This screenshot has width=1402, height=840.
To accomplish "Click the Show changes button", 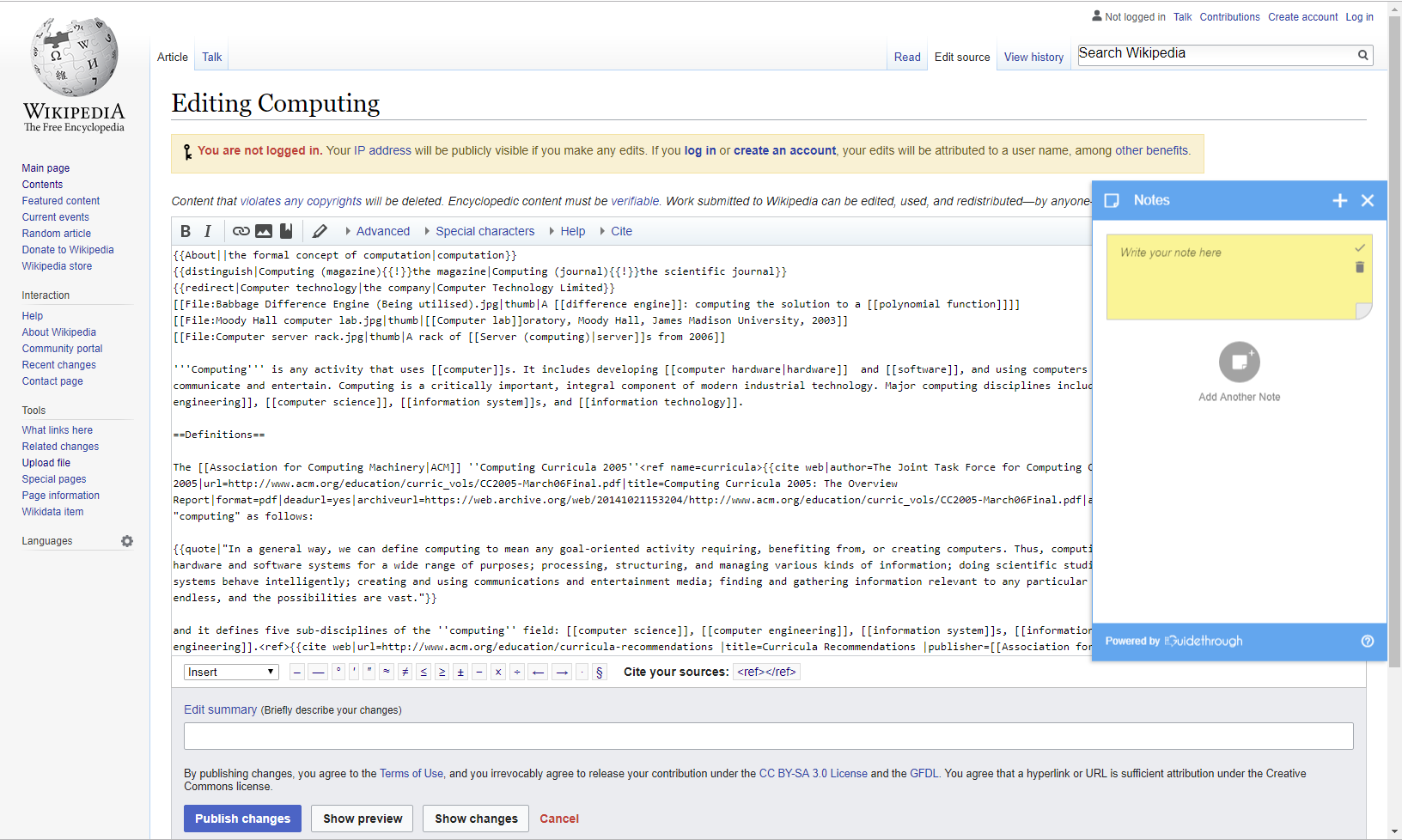I will [476, 819].
